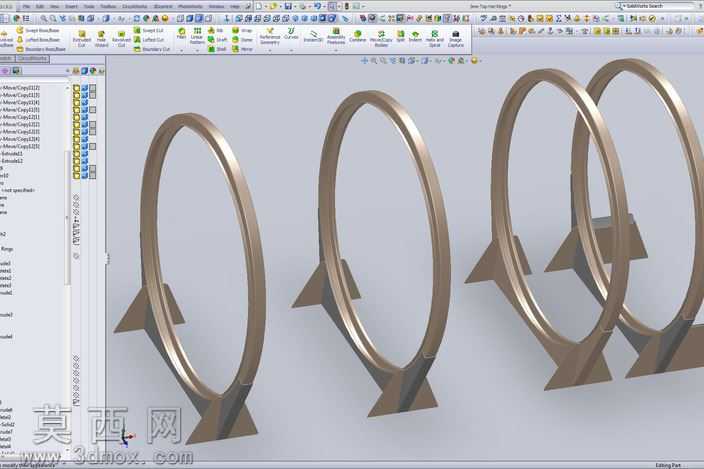Open the dropdown arrow under Linear Pattern
The width and height of the screenshot is (704, 469).
pyautogui.click(x=197, y=51)
